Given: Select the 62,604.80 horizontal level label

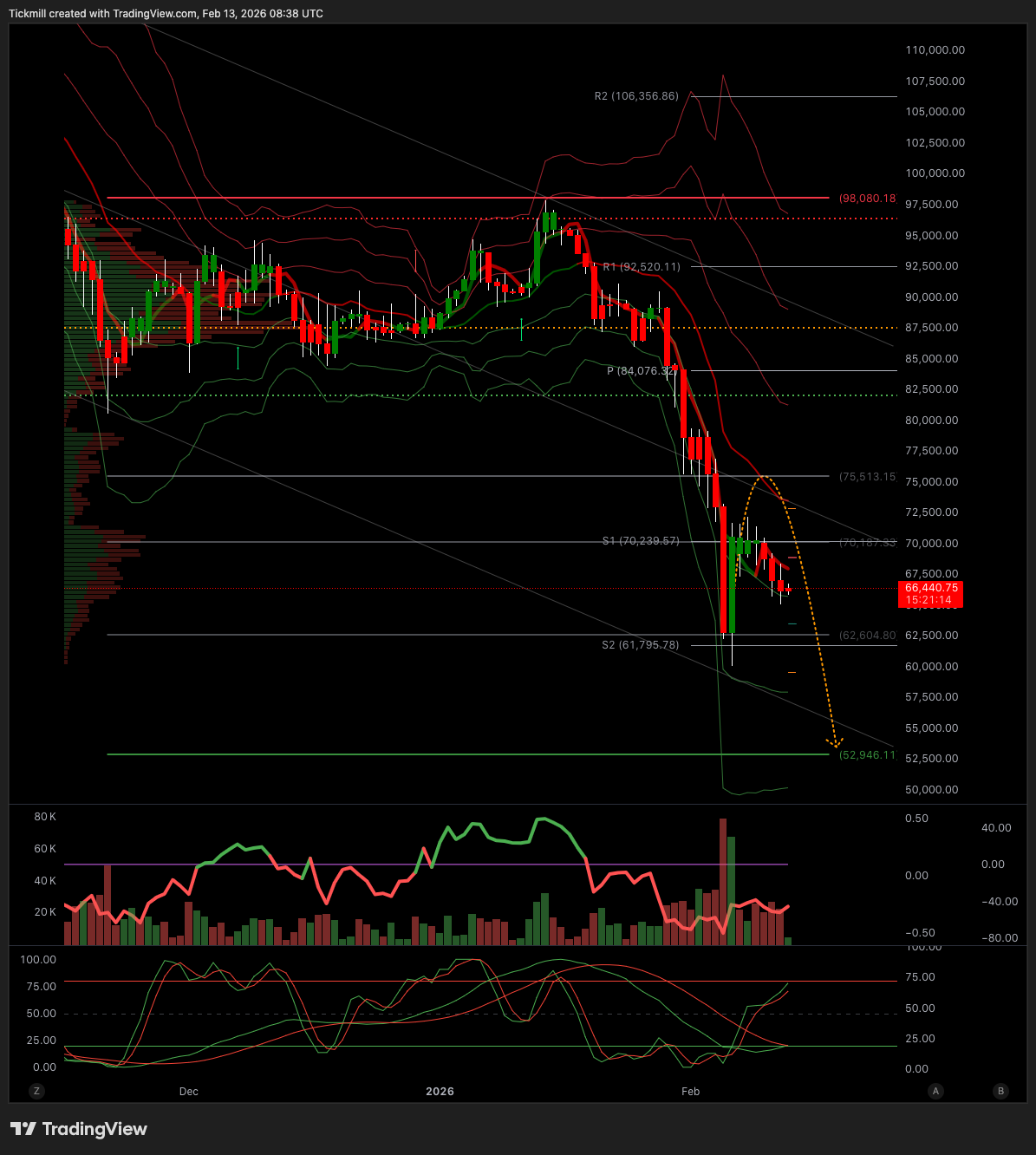Looking at the screenshot, I should point(867,636).
